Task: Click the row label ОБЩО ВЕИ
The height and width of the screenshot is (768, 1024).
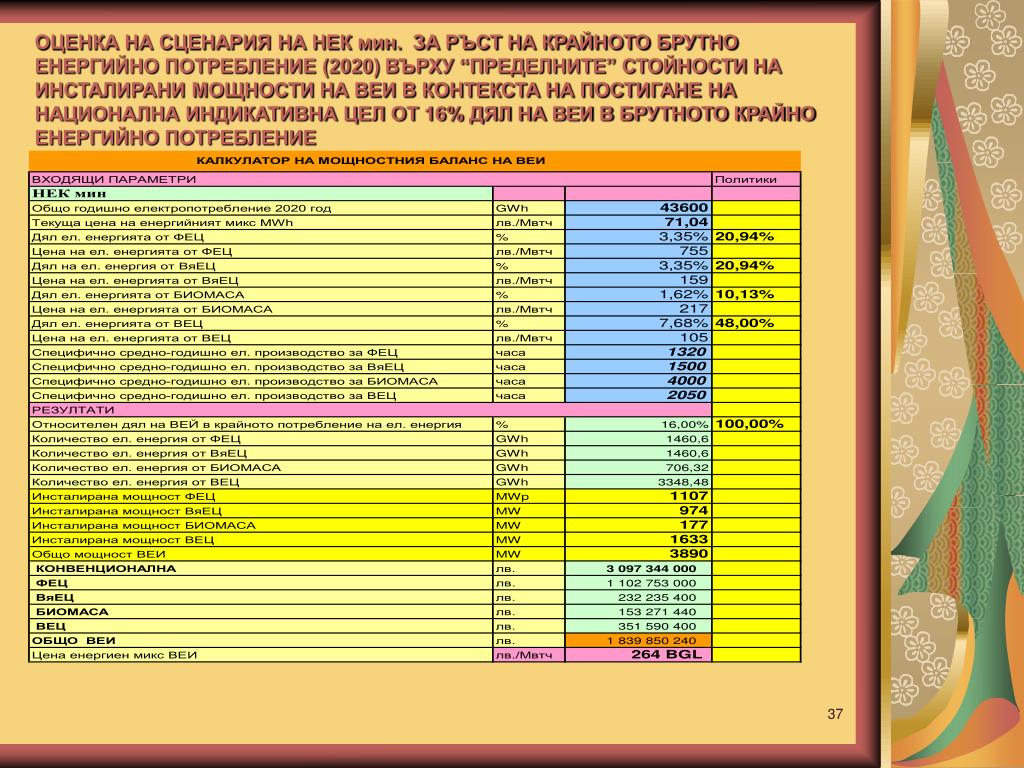Action: pos(74,641)
